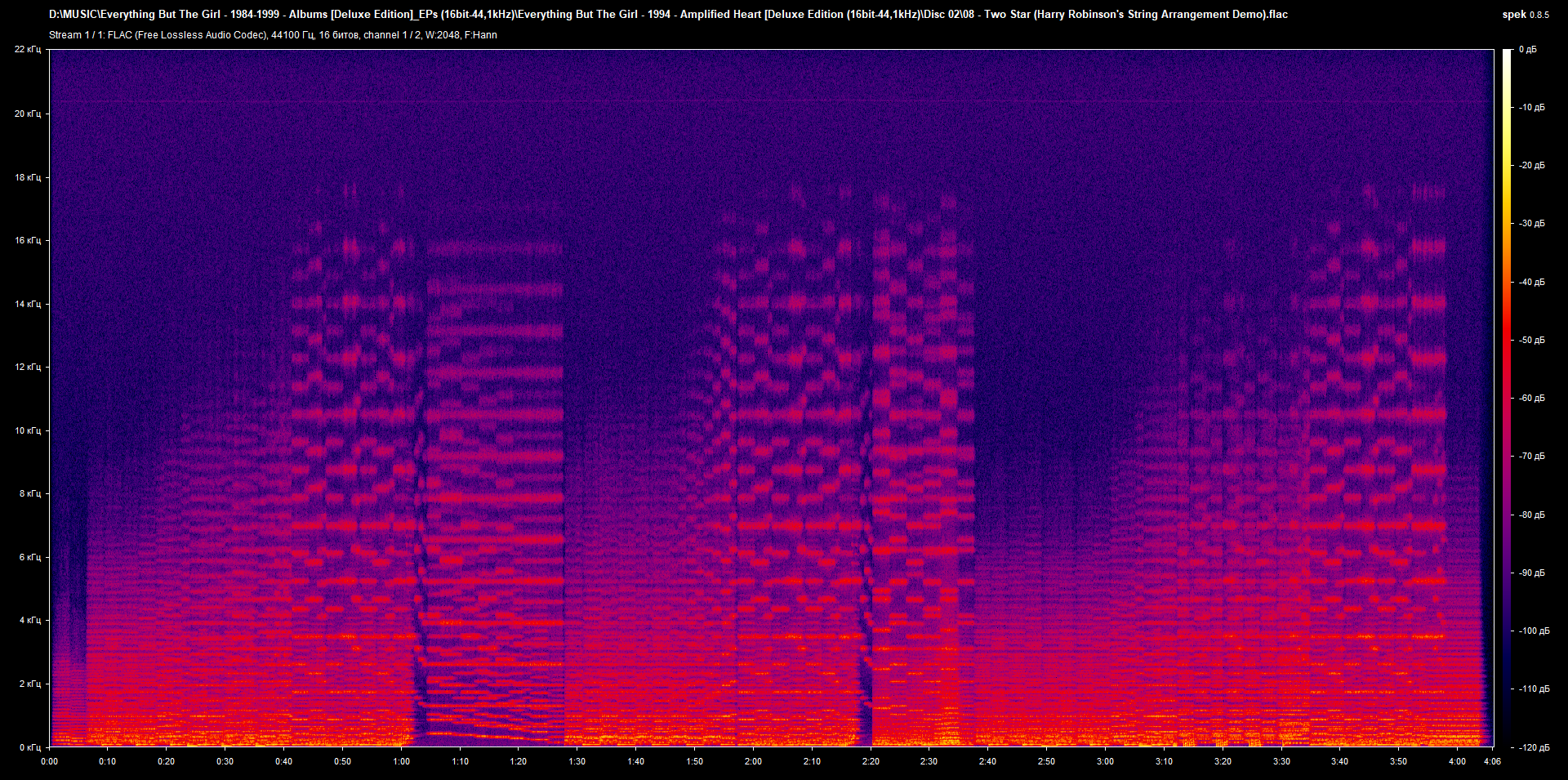The height and width of the screenshot is (780, 1568).
Task: Click the '-20 дБ' level scale label
Action: [1530, 166]
